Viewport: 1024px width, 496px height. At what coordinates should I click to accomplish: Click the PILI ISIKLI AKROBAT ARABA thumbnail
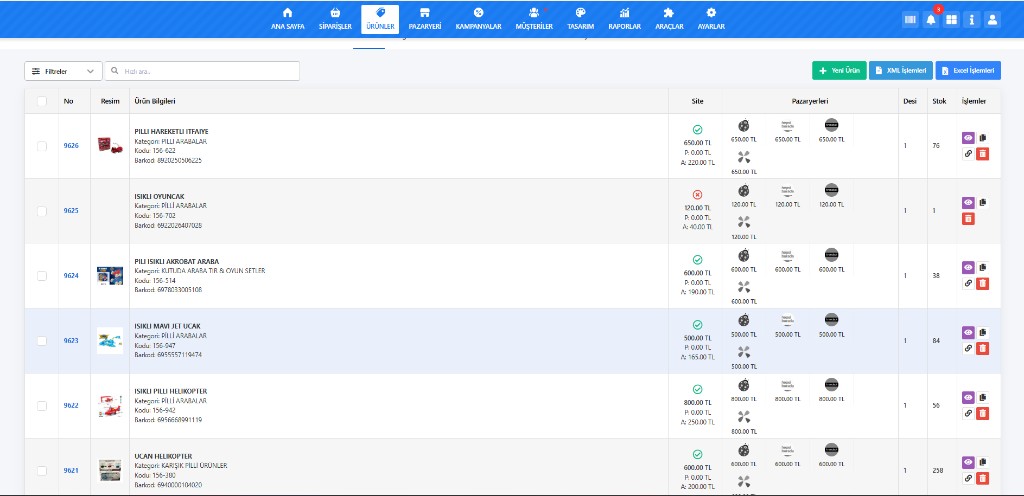(110, 275)
